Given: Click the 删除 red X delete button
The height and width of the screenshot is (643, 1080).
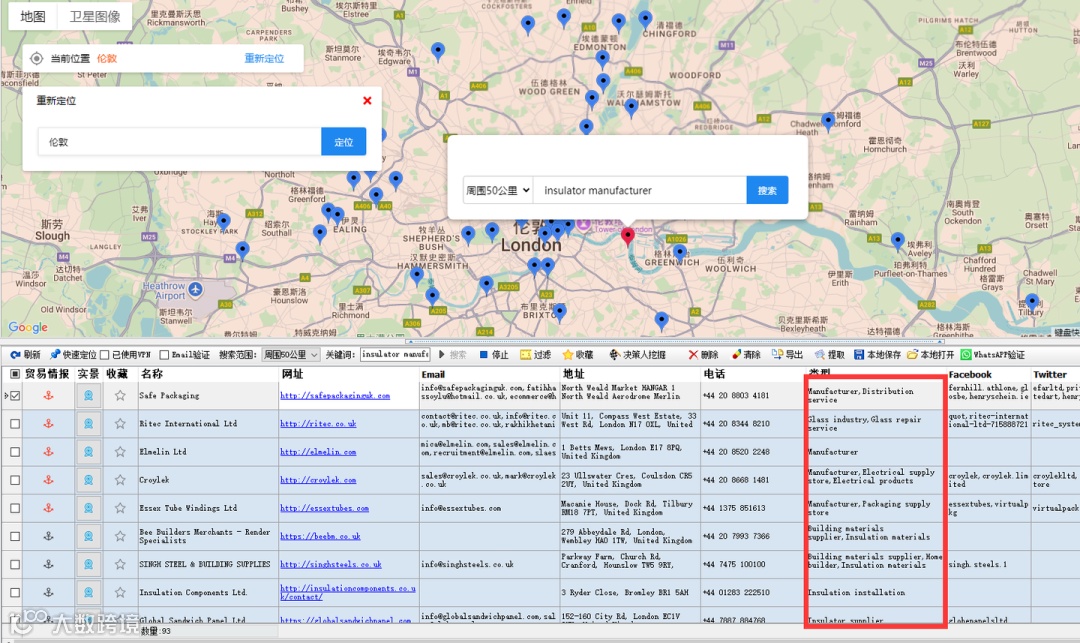Looking at the screenshot, I should tap(703, 355).
